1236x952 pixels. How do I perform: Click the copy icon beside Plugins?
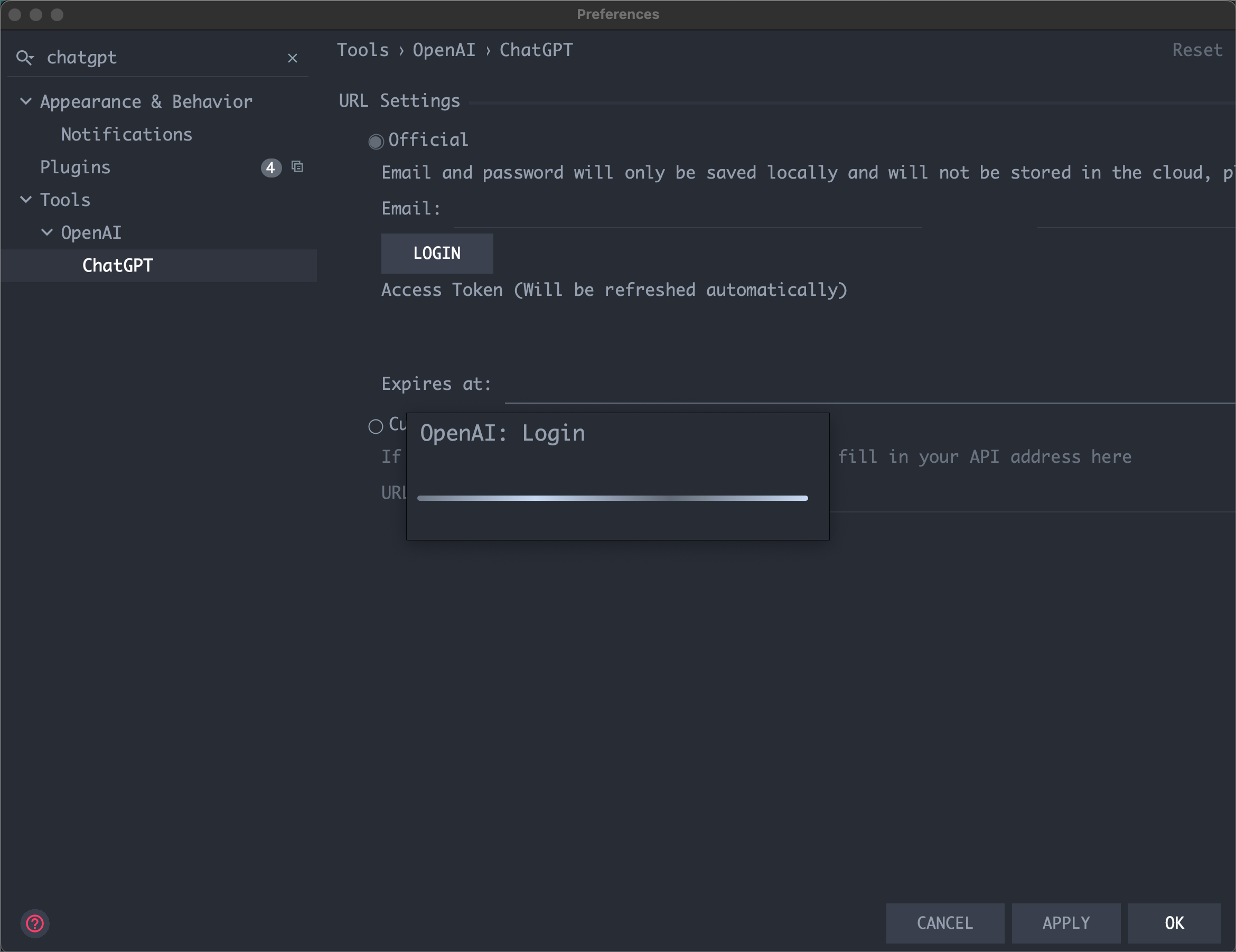tap(298, 167)
